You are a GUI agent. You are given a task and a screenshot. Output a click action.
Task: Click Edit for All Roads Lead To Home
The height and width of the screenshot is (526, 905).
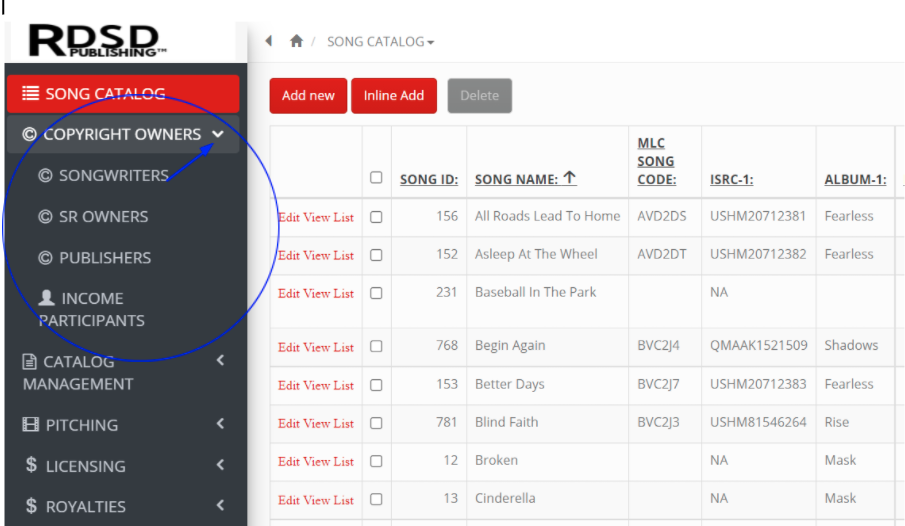pyautogui.click(x=289, y=218)
